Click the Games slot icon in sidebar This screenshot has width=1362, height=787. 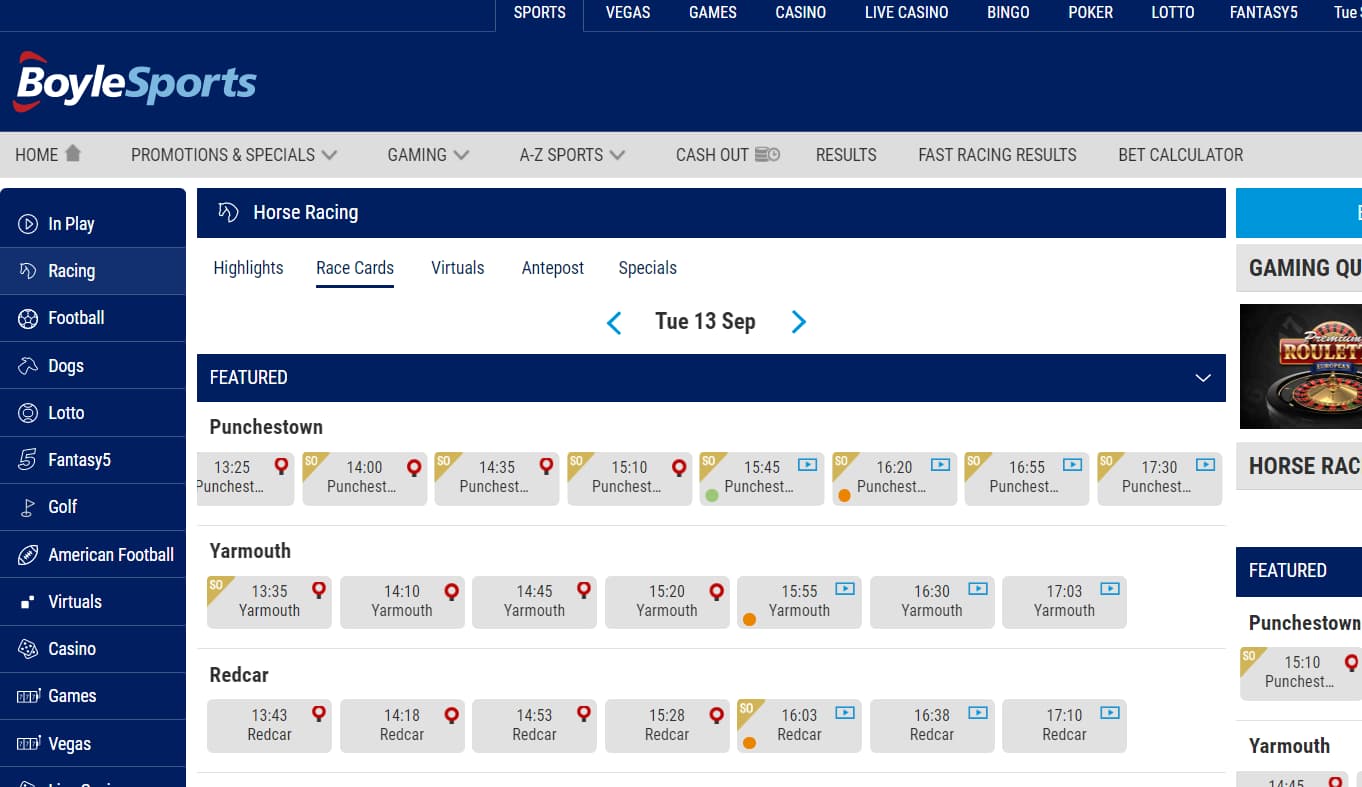coord(28,696)
